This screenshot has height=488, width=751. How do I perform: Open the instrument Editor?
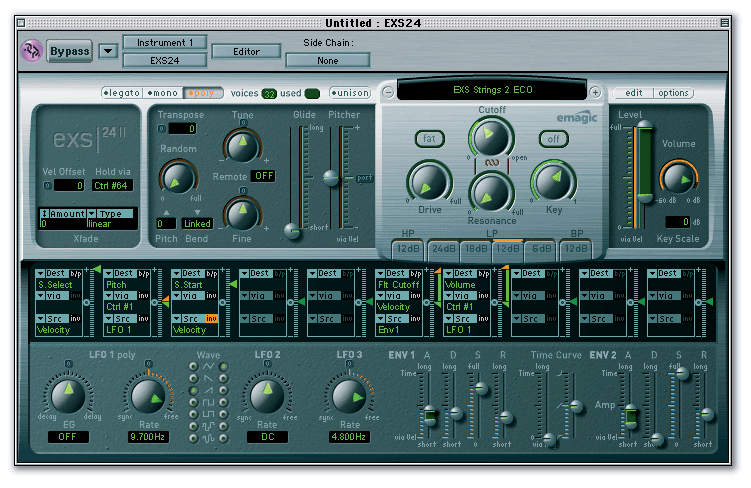pyautogui.click(x=246, y=51)
